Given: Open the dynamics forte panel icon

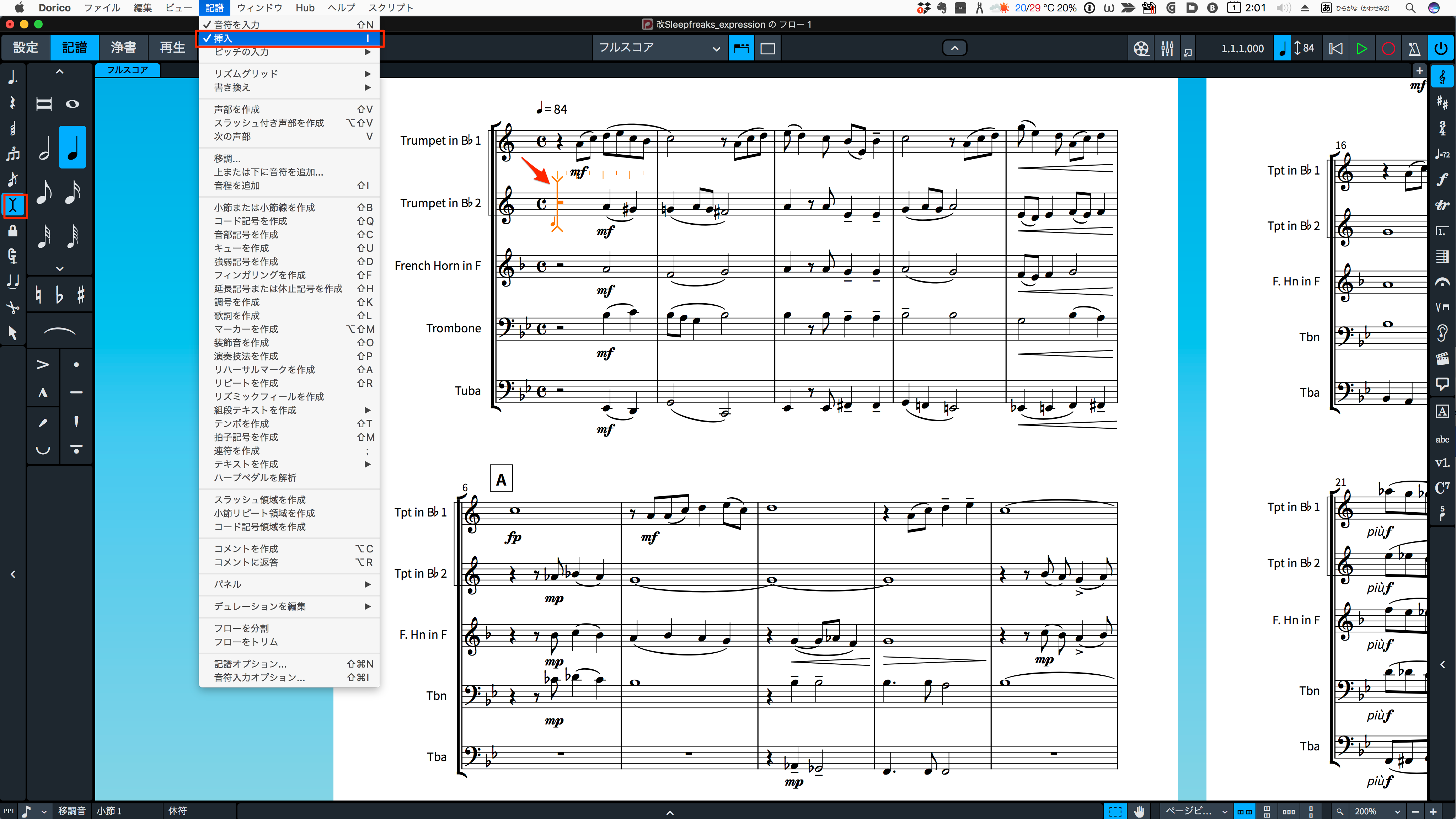Looking at the screenshot, I should coord(1442,180).
